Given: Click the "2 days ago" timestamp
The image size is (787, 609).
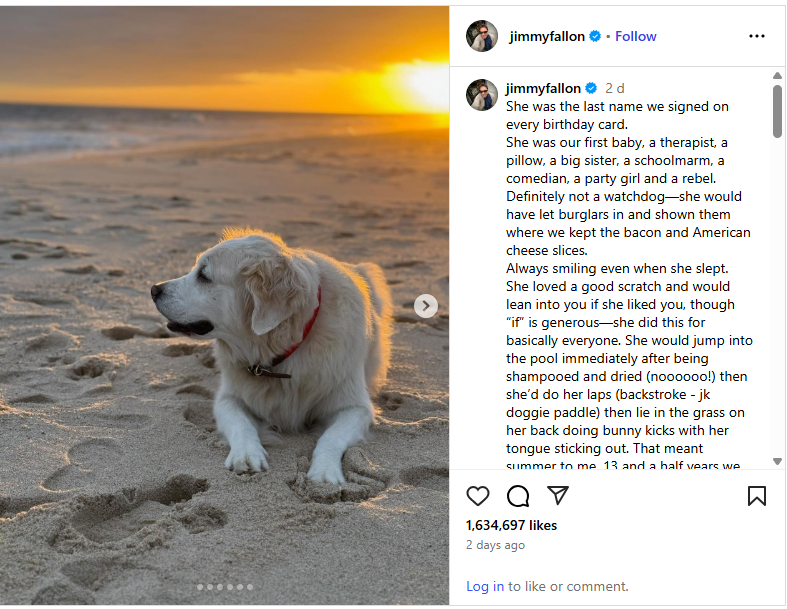Looking at the screenshot, I should [495, 545].
